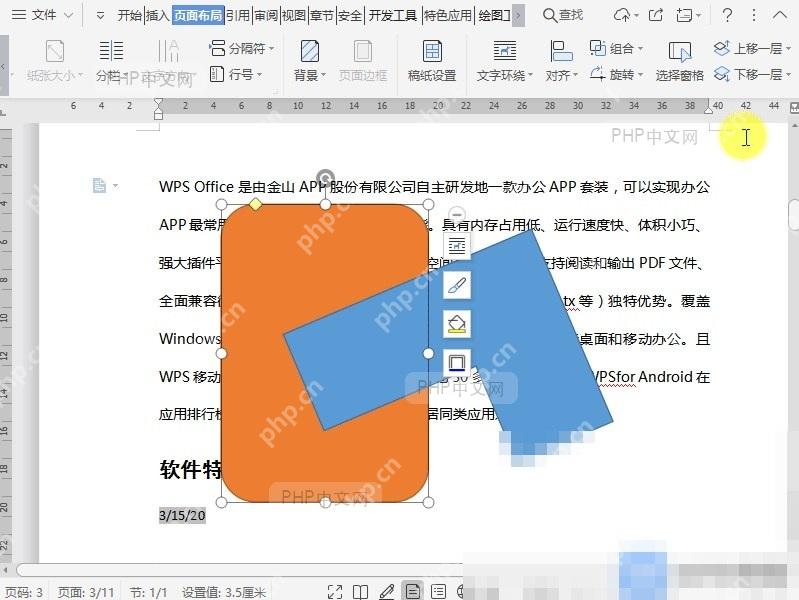This screenshot has height=600, width=799.
Task: Collapse the floating shape toolbar minus icon
Action: (457, 214)
